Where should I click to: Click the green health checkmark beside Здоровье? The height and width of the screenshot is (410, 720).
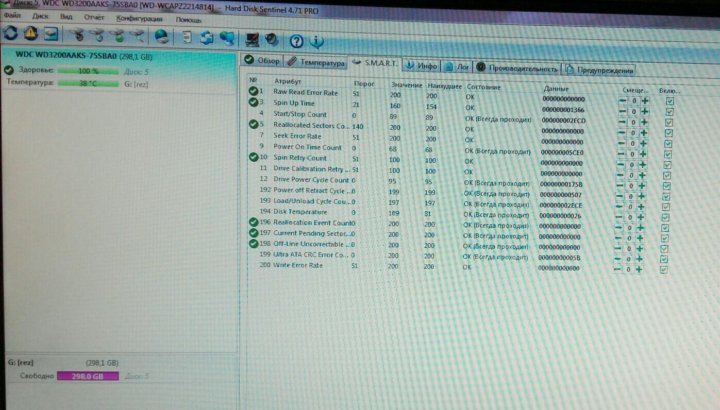point(9,70)
